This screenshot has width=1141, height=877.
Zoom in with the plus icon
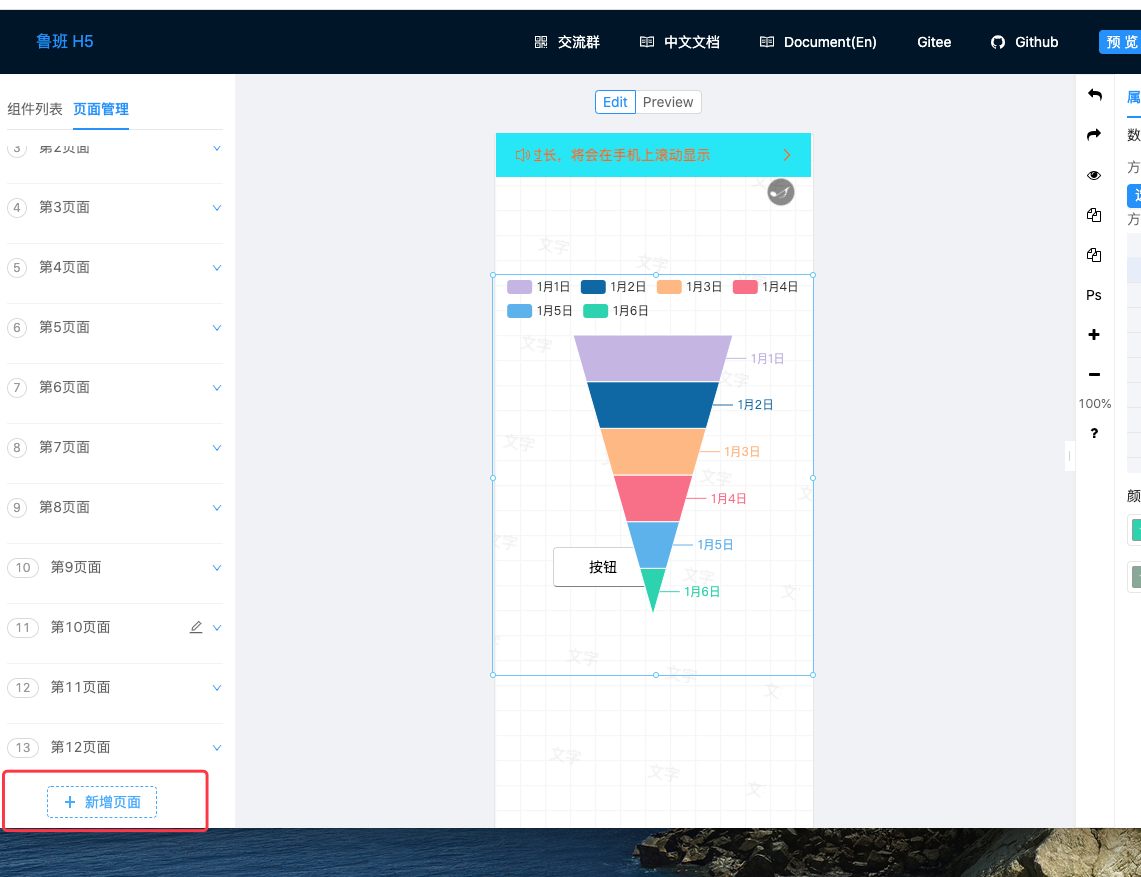(1094, 335)
